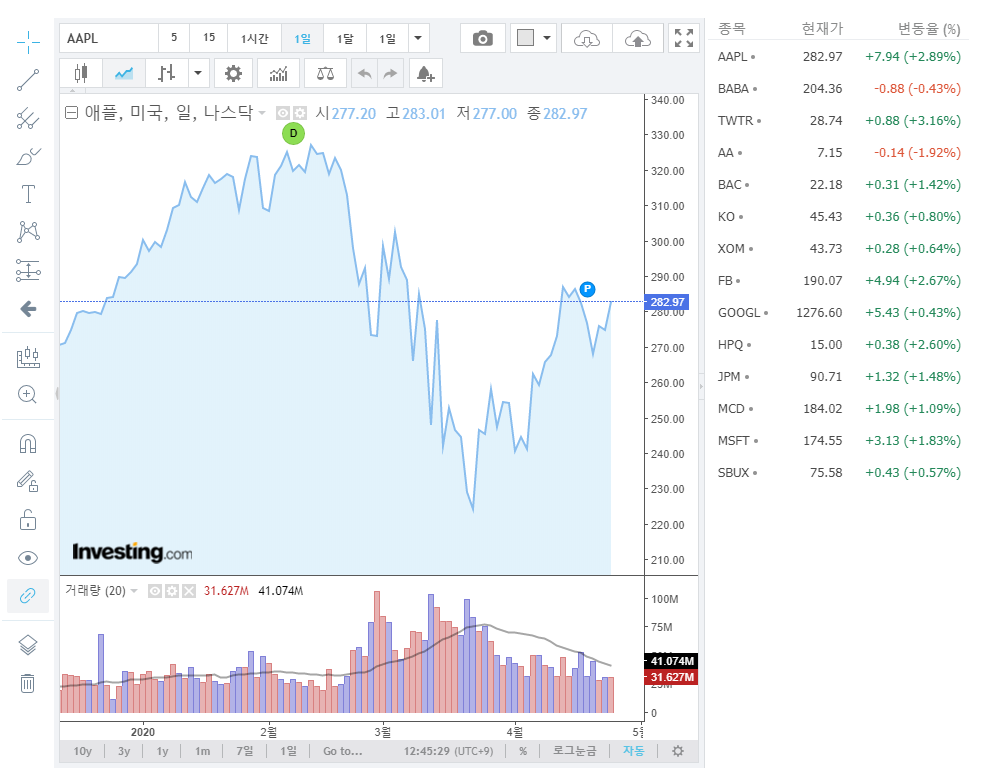
Task: Select area line chart style
Action: point(124,73)
